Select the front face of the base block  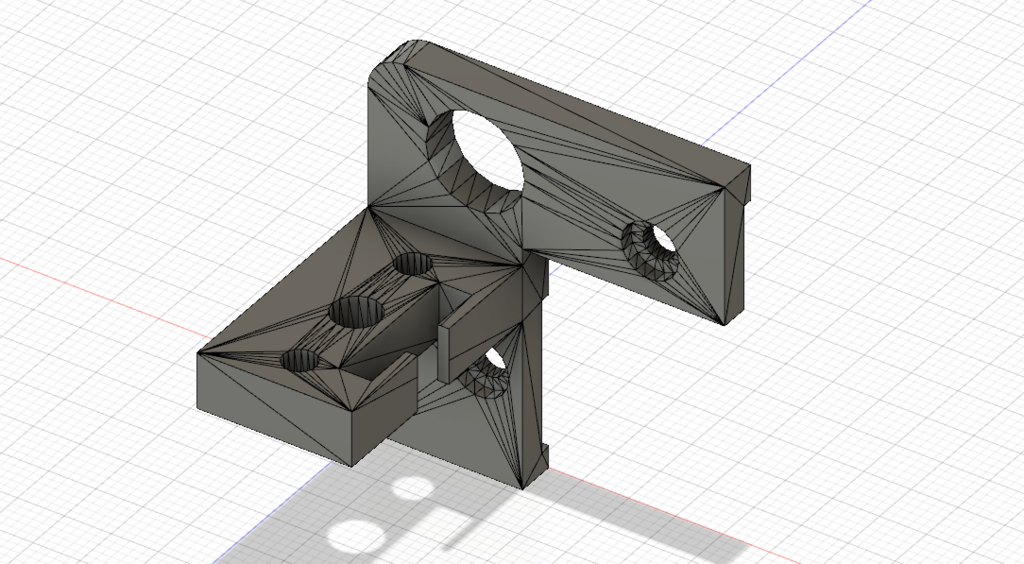click(x=274, y=409)
